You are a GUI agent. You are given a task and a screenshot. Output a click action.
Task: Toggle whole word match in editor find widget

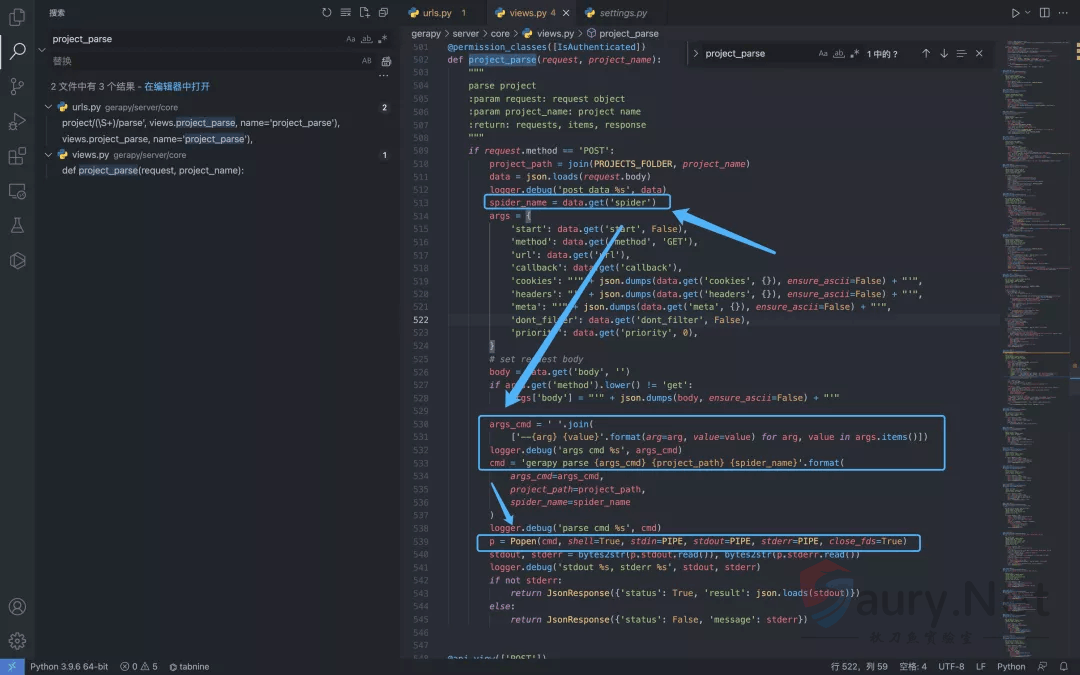(x=839, y=54)
